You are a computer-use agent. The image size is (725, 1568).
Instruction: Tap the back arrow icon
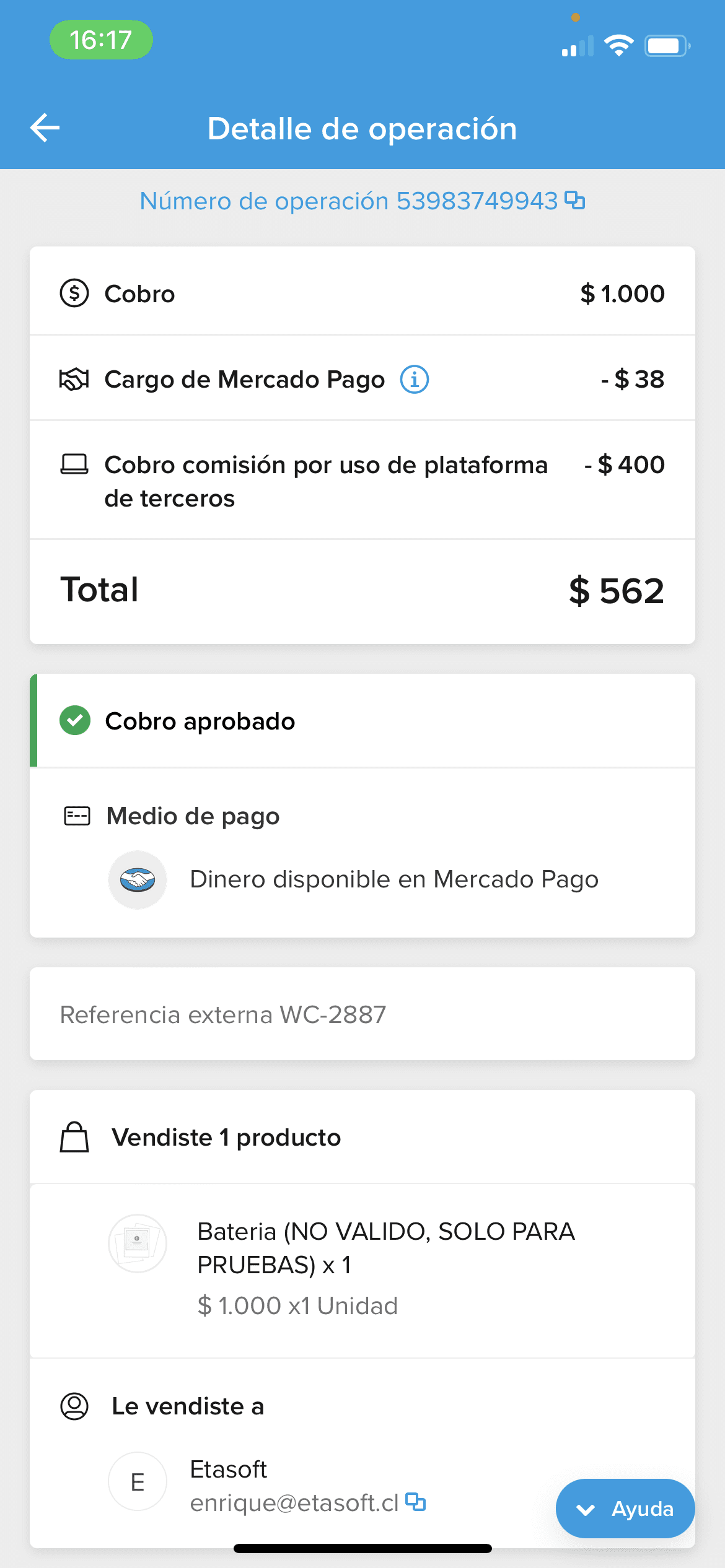45,128
